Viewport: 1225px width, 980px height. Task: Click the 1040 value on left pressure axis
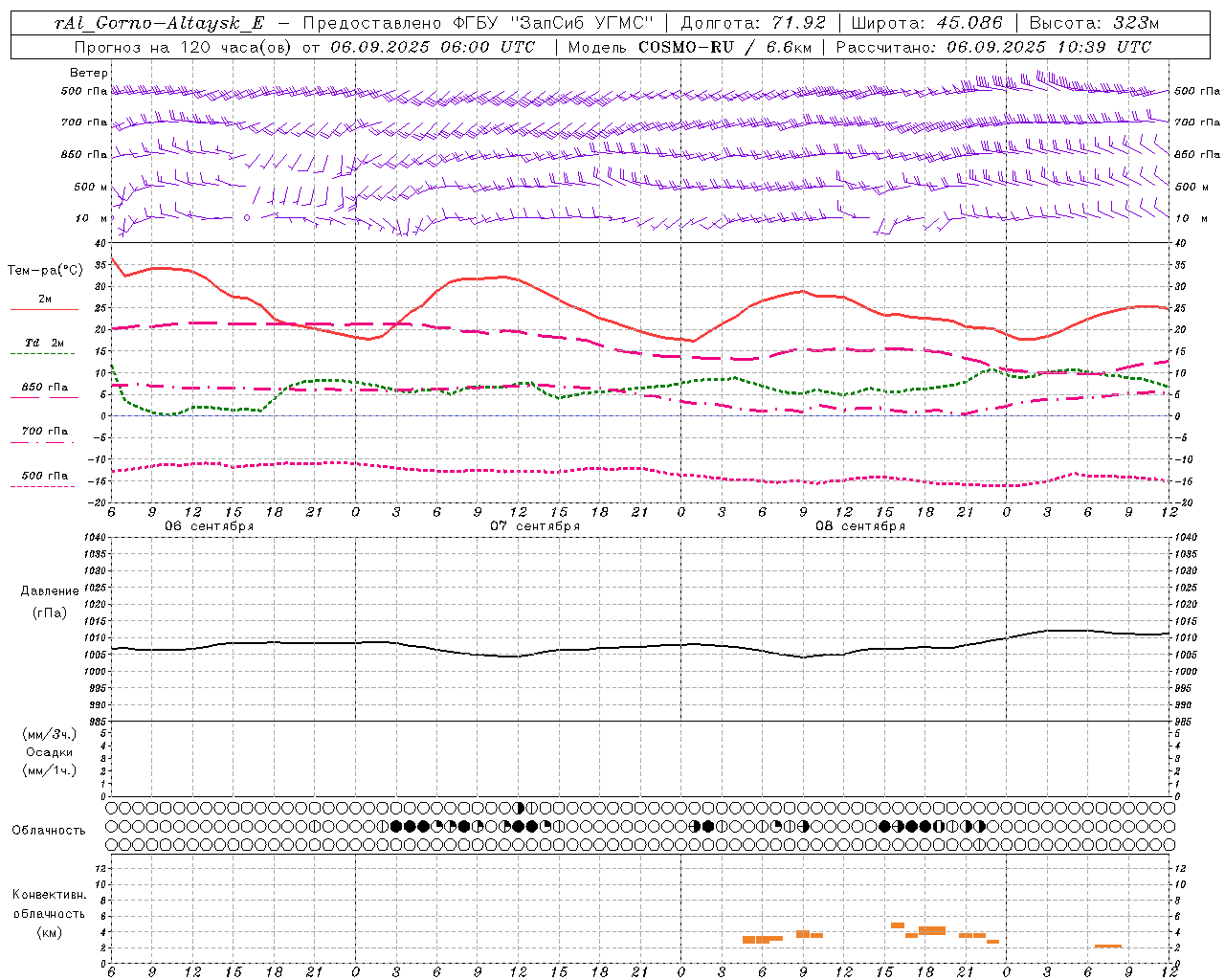coord(93,538)
